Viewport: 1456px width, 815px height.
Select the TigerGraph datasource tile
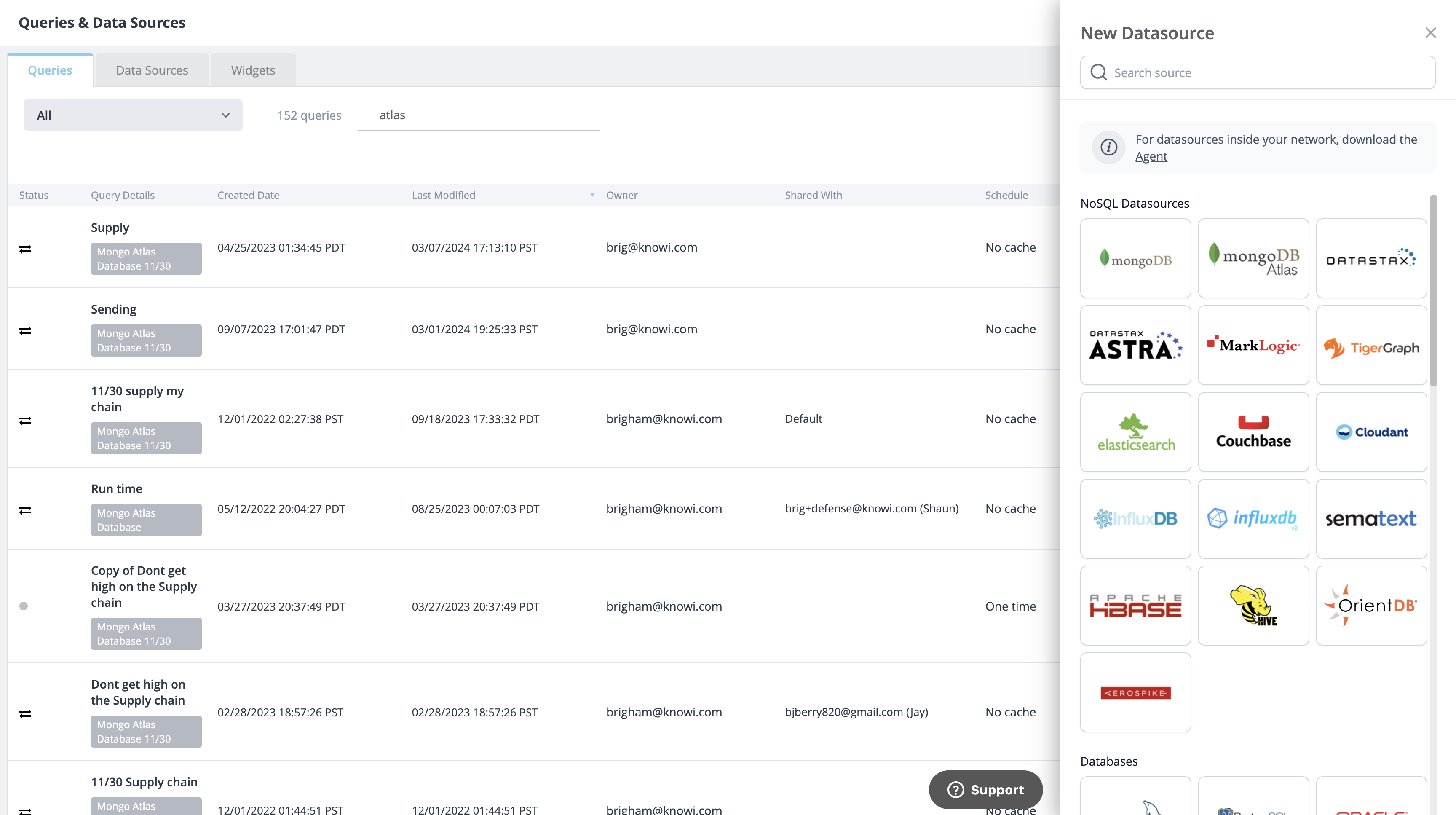[1371, 345]
